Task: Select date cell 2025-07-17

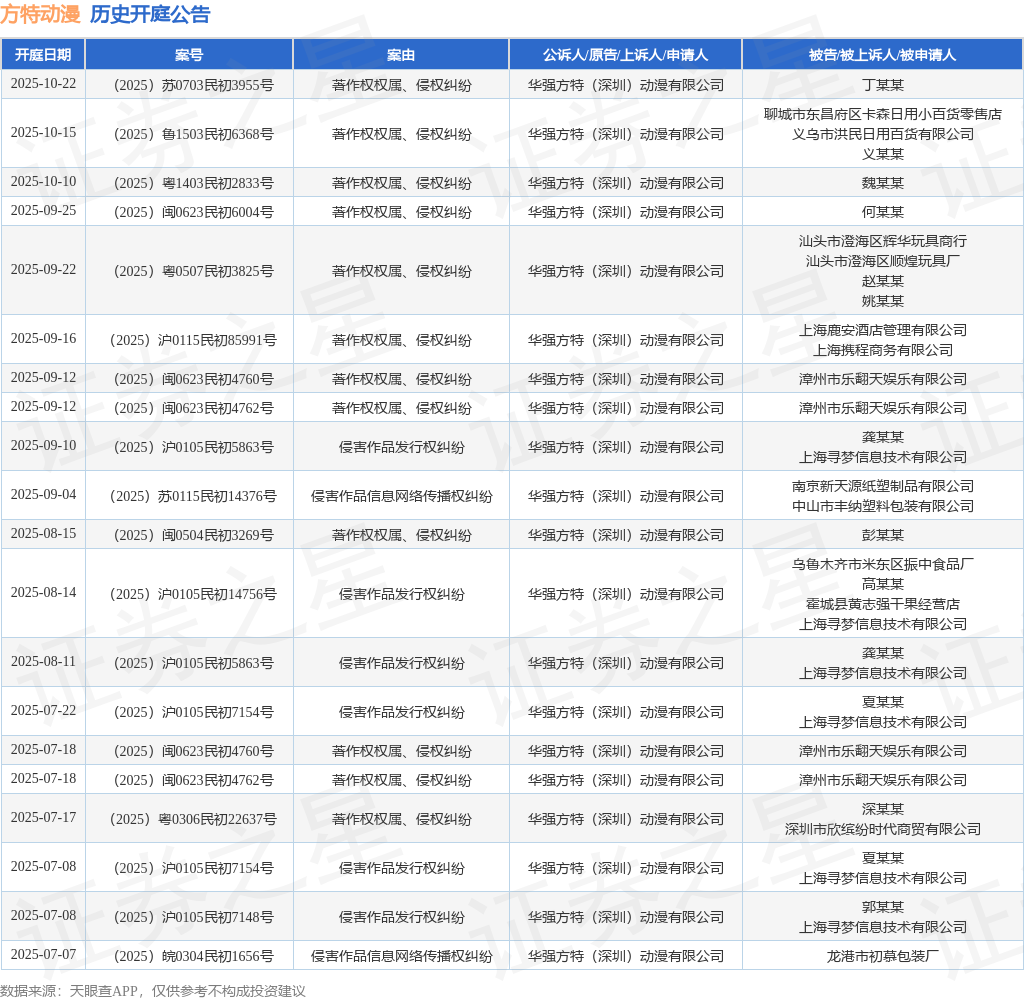Action: [x=43, y=818]
